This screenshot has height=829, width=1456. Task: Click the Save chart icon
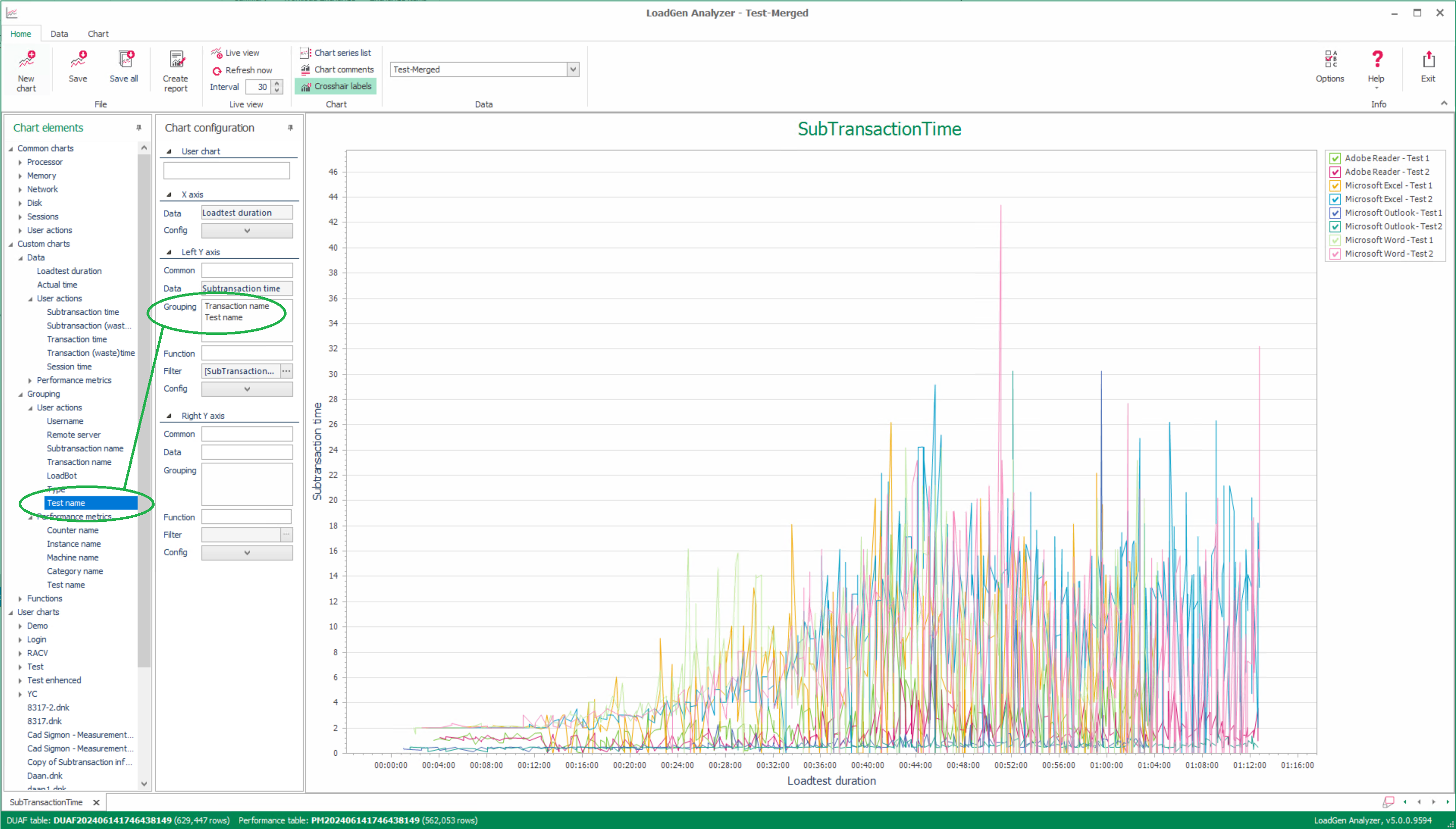[x=78, y=60]
